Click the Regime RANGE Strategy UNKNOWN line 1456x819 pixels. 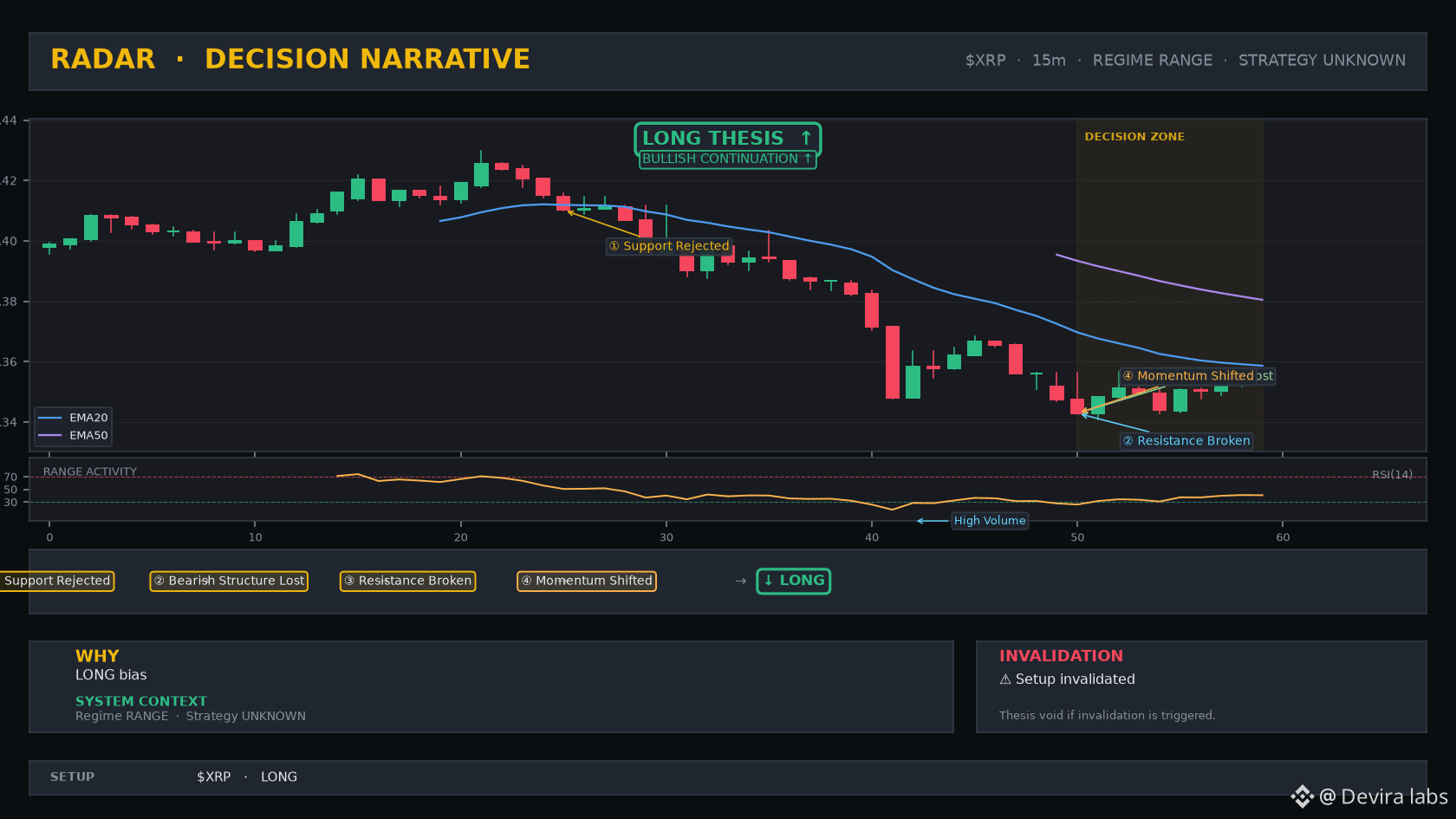click(191, 716)
